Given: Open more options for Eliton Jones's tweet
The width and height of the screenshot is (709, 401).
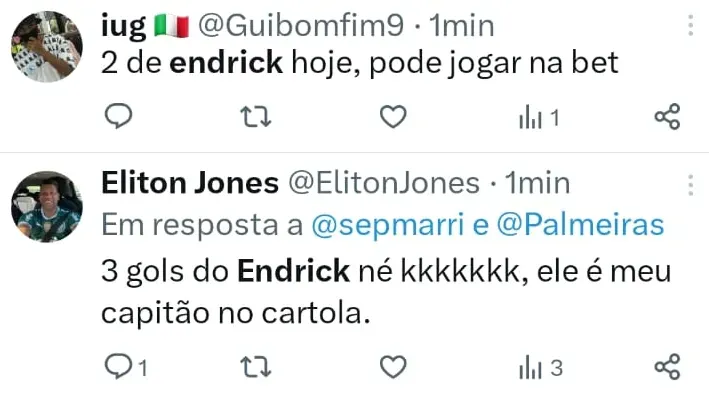Looking at the screenshot, I should [x=690, y=185].
